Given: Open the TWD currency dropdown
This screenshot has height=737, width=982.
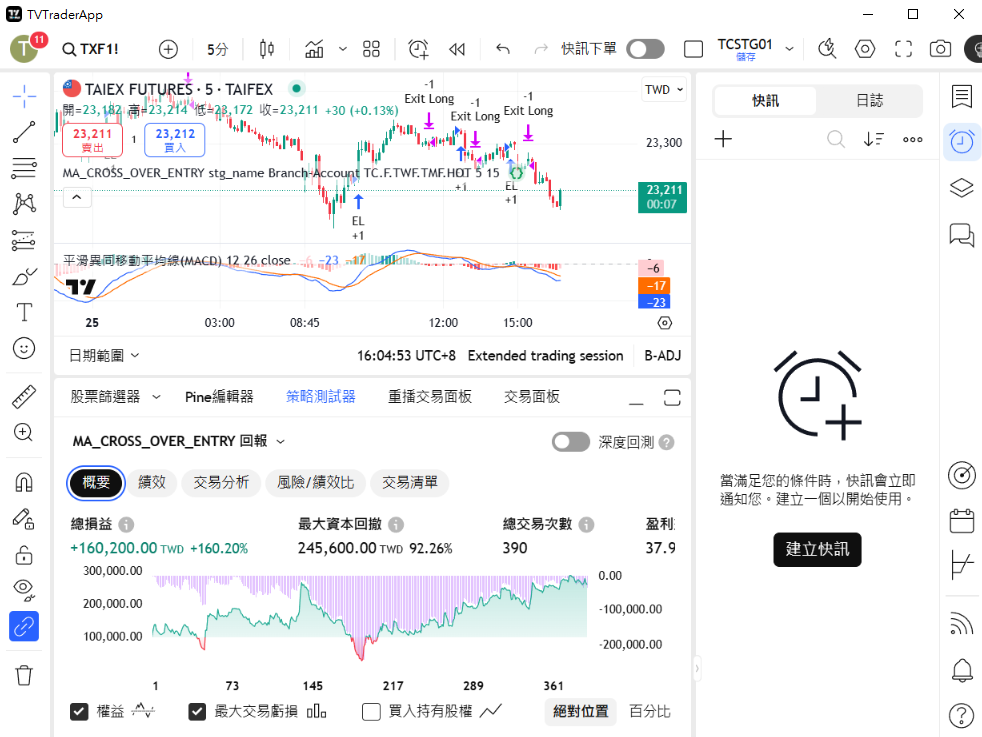Looking at the screenshot, I should tap(664, 90).
